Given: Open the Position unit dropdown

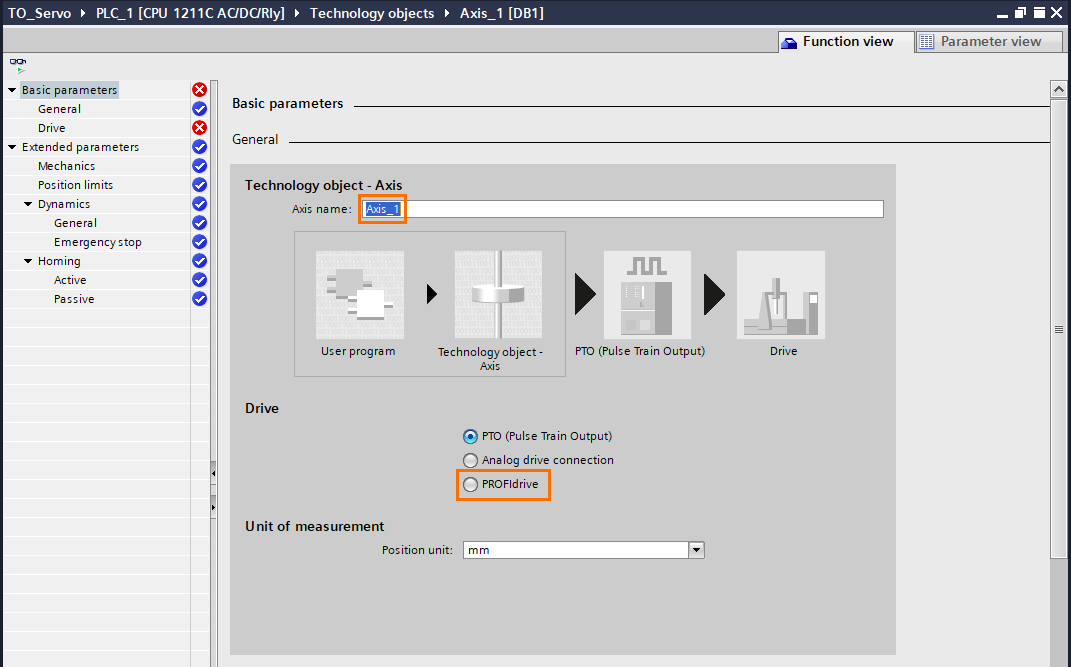Looking at the screenshot, I should [696, 550].
